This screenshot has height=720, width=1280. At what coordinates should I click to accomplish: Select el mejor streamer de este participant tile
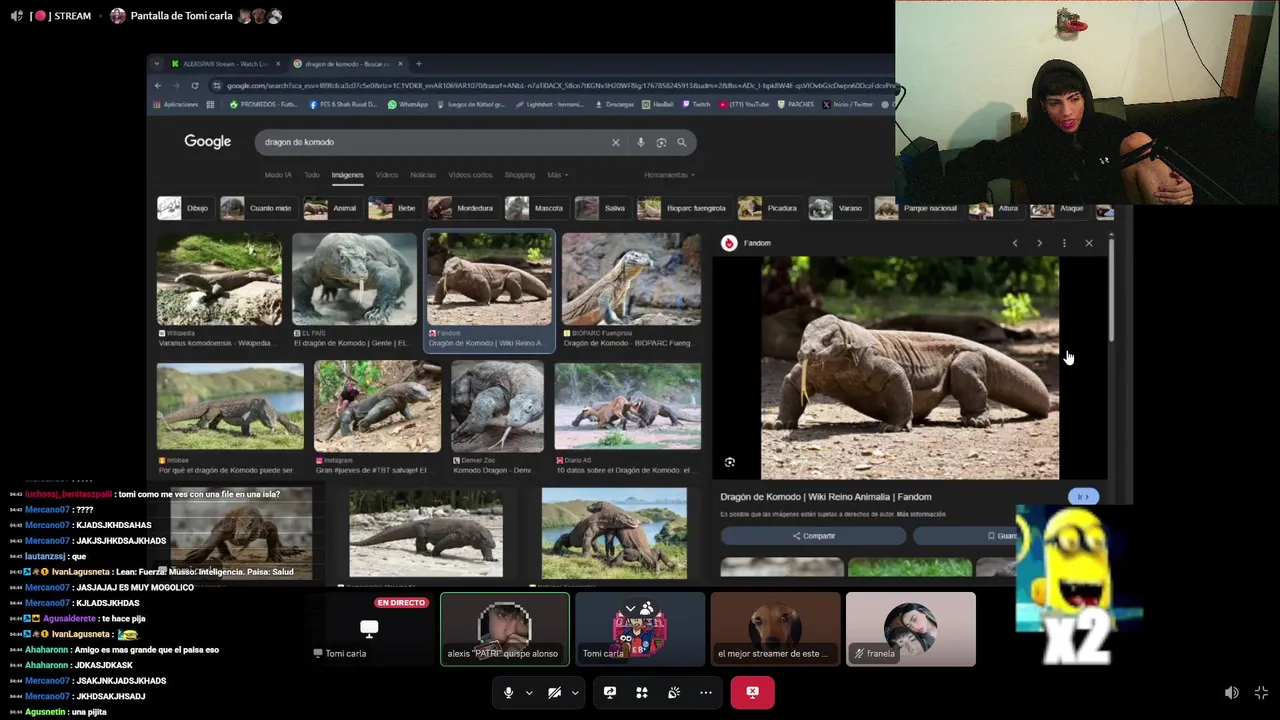pos(775,629)
